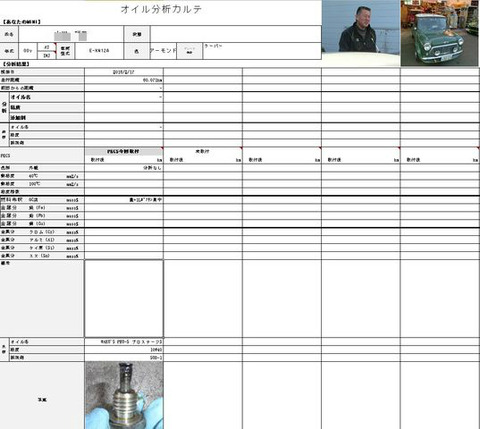Viewport: 480px width, 429px height.
Task: Click the ケイ素 (Si) row label
Action: tap(42, 248)
